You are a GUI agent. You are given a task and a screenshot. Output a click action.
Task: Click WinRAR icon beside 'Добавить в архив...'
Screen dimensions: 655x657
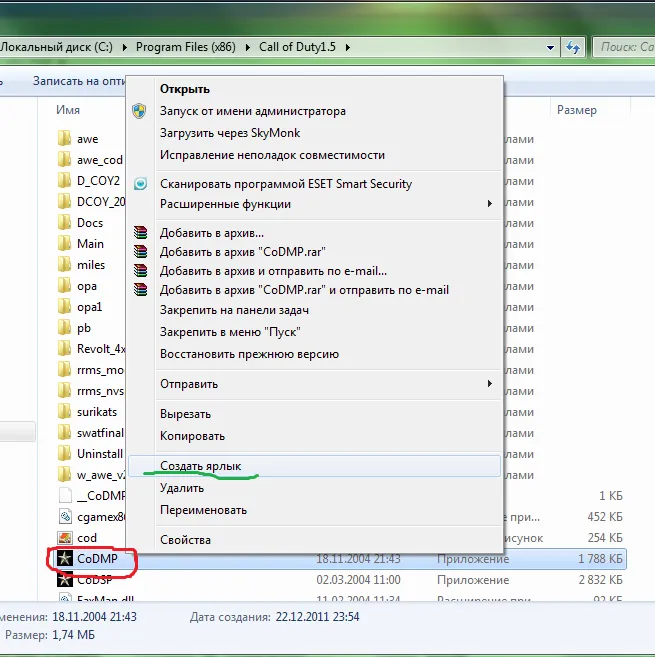click(140, 232)
